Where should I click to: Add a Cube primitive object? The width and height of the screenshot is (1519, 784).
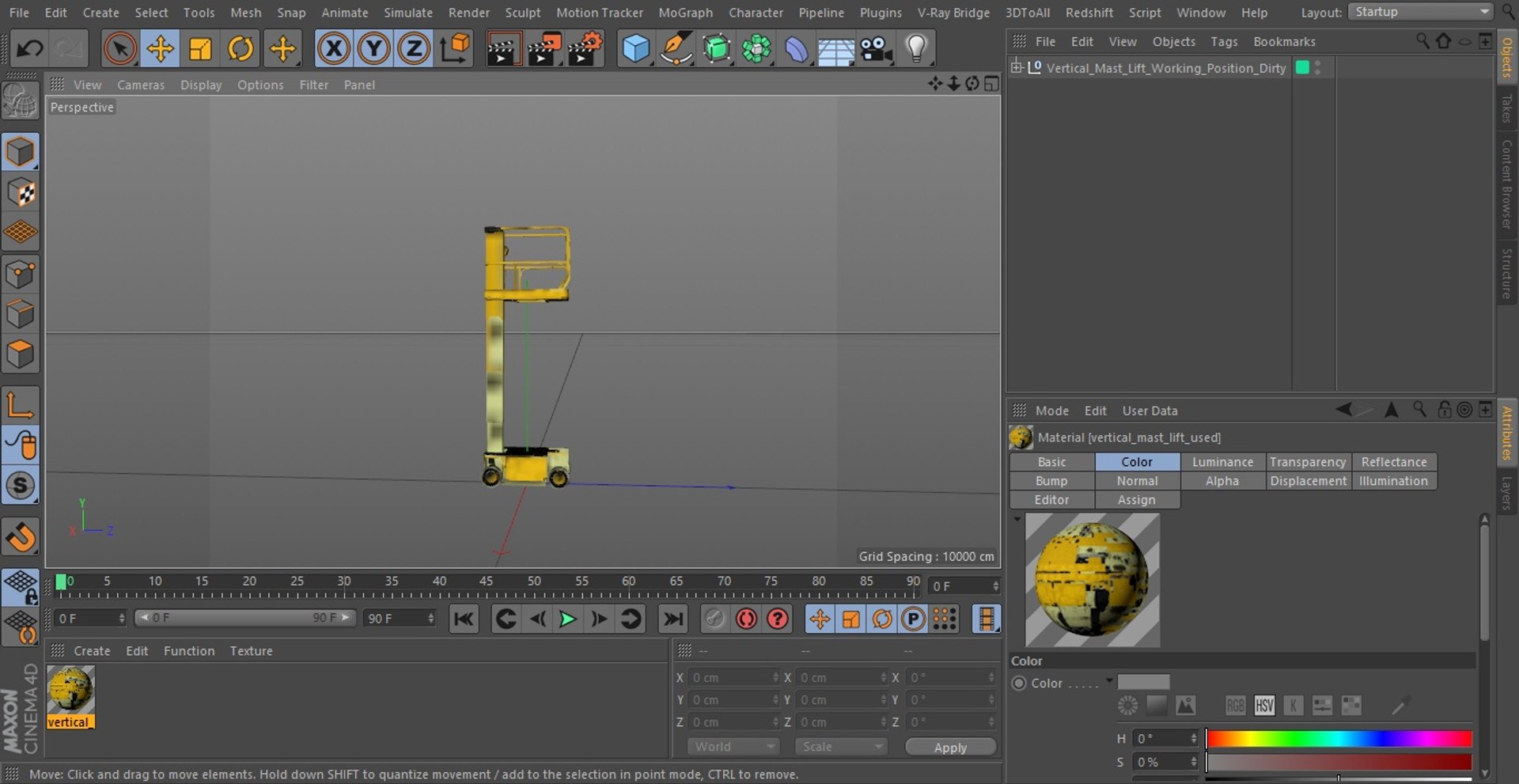[x=636, y=49]
